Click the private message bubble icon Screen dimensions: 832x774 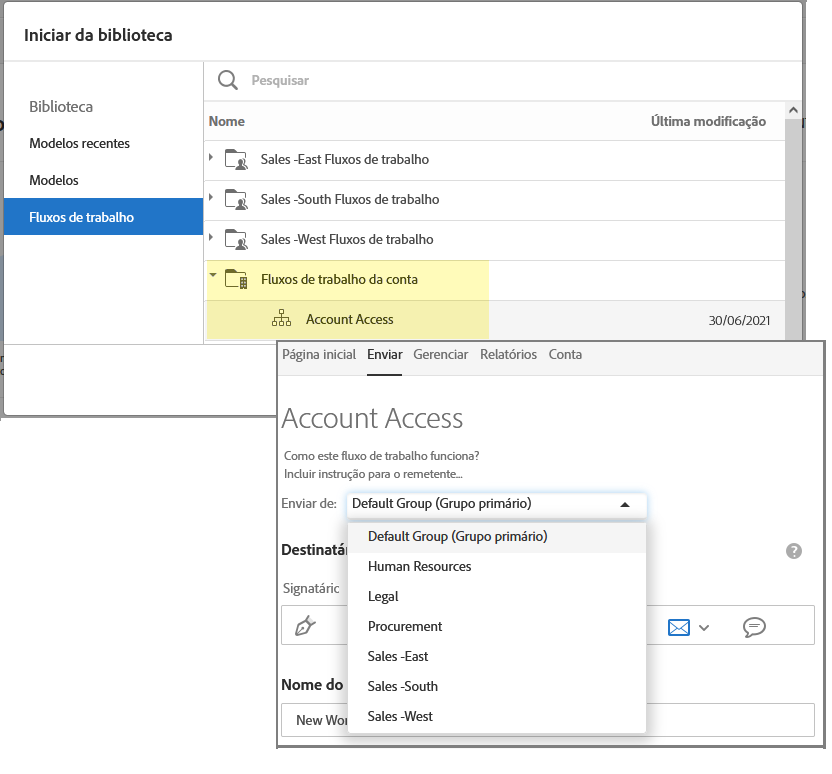click(754, 627)
